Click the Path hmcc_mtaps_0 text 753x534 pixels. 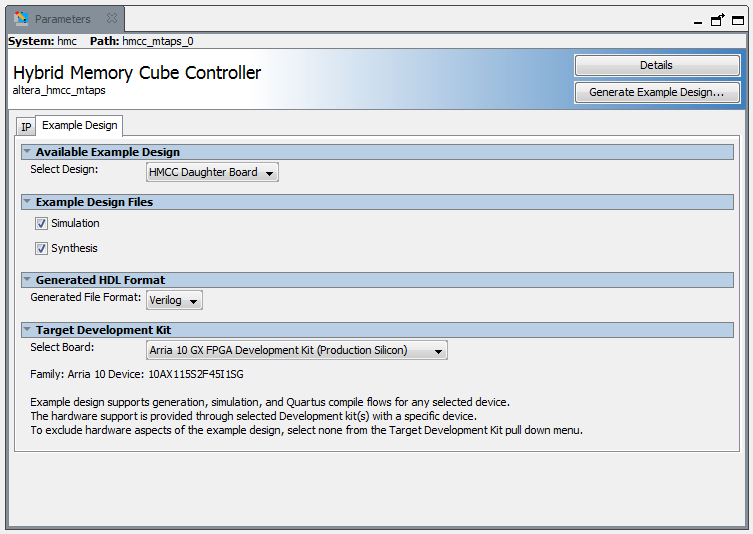click(142, 41)
